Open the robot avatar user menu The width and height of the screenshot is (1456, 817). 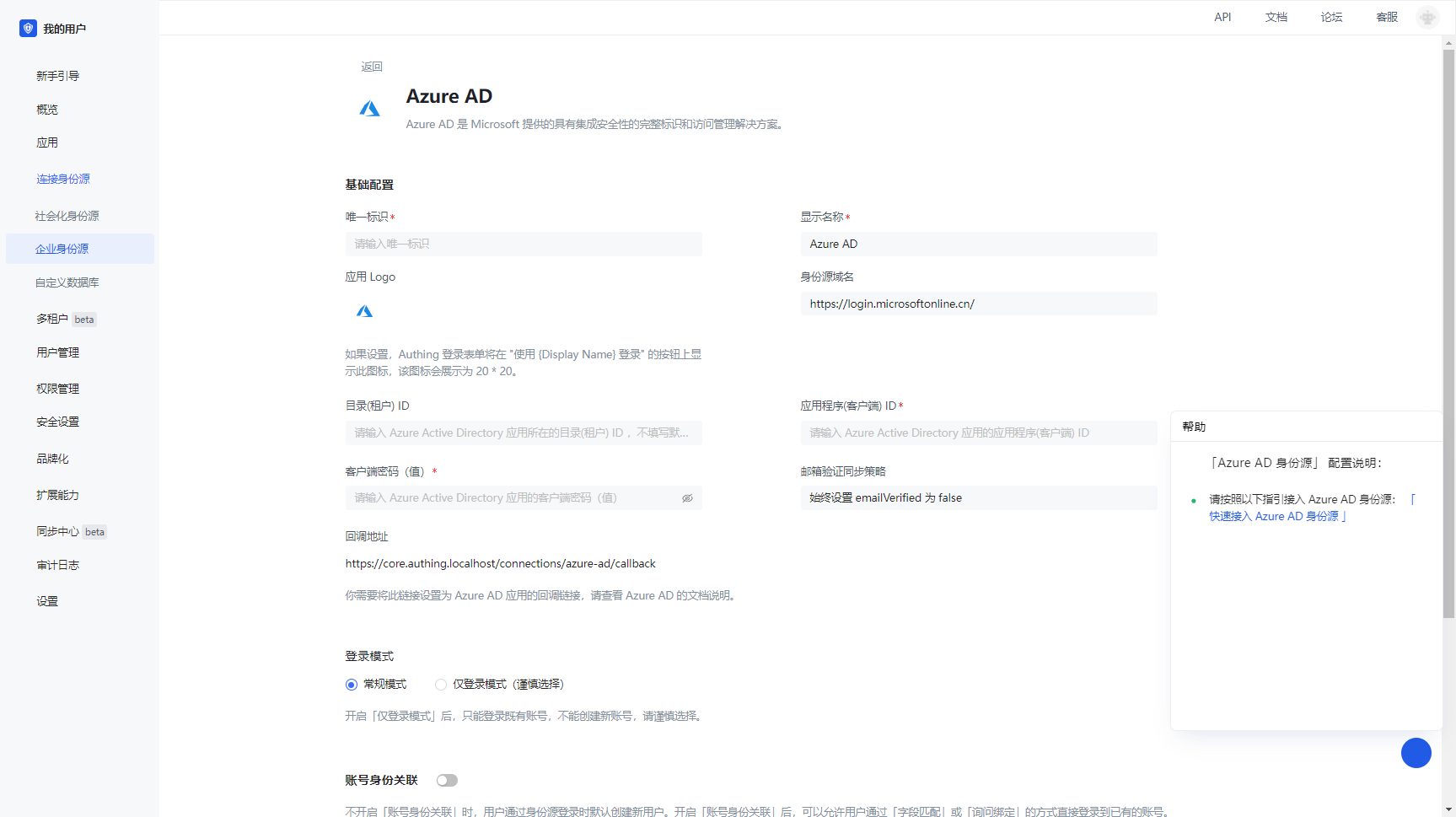1426,17
